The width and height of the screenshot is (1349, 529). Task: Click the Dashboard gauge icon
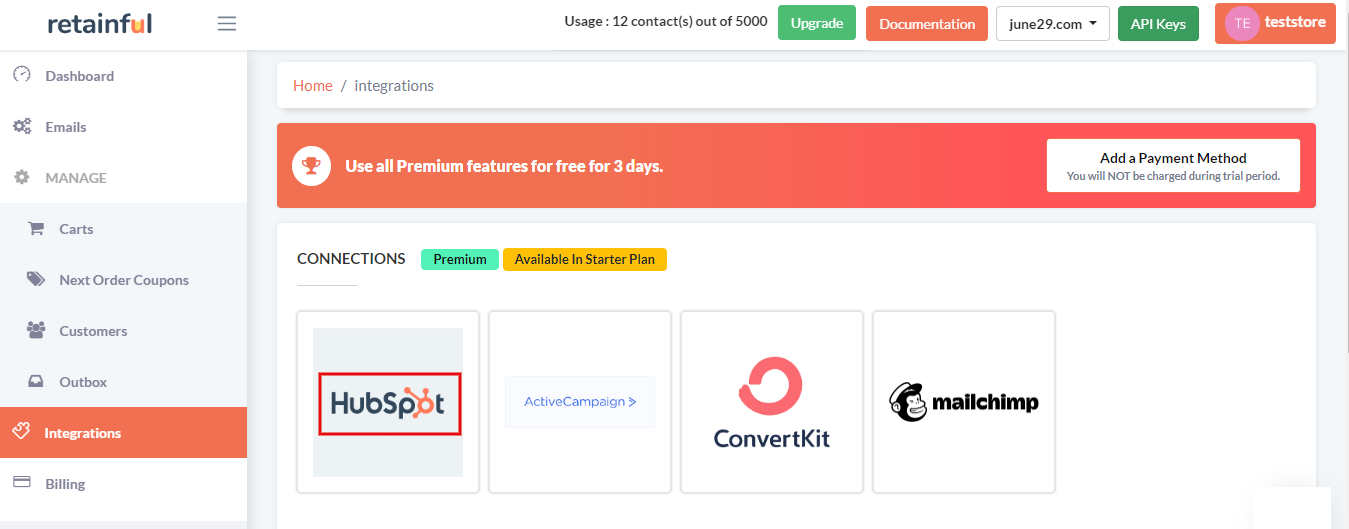[21, 75]
